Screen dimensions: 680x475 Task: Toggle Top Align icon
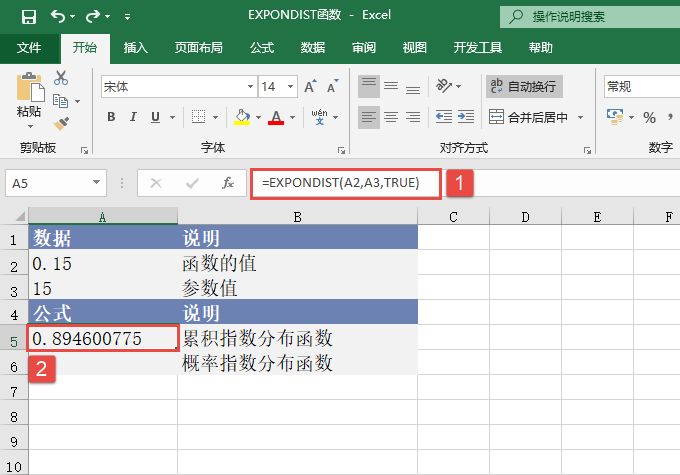pyautogui.click(x=369, y=86)
